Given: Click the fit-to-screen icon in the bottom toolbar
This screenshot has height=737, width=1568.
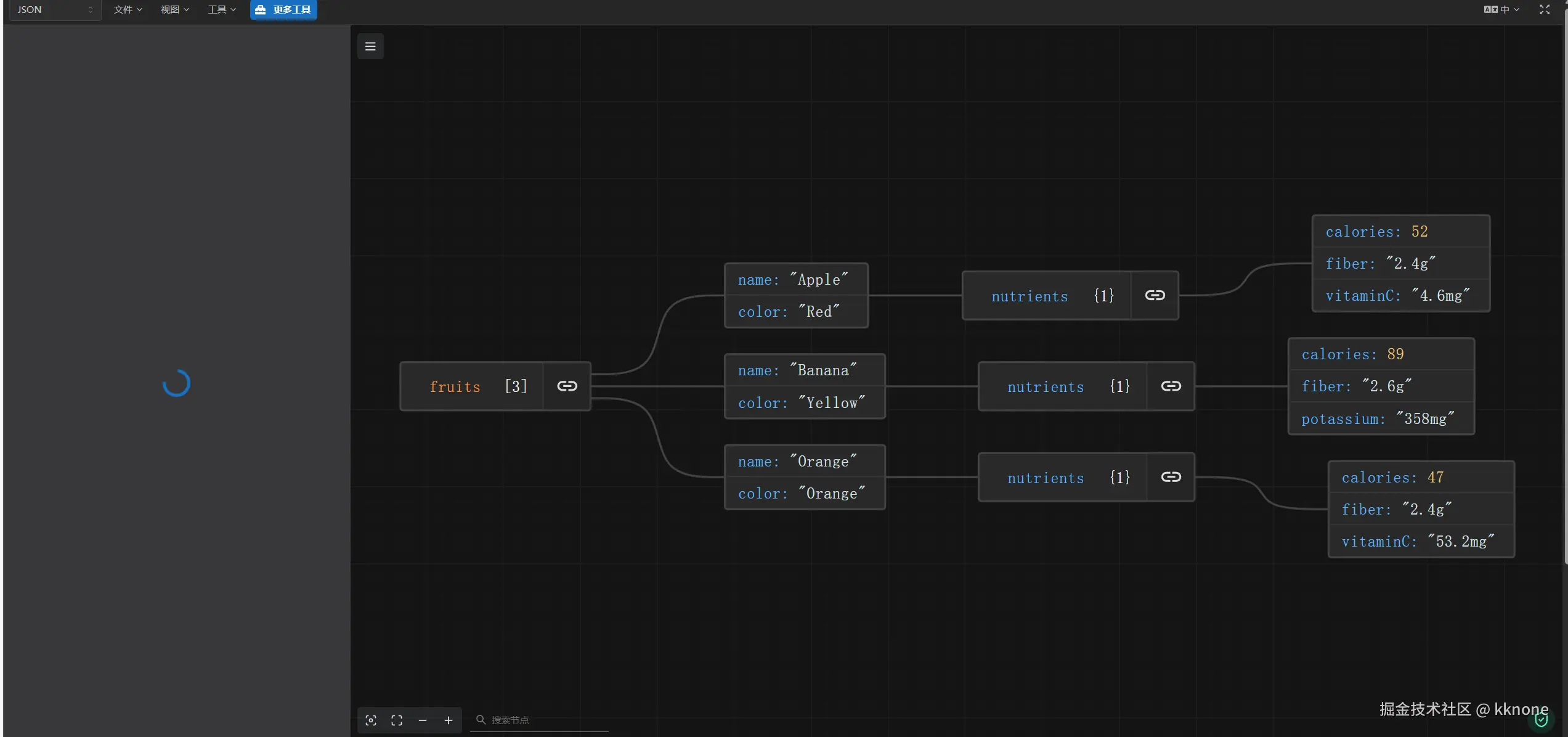Looking at the screenshot, I should (x=397, y=720).
